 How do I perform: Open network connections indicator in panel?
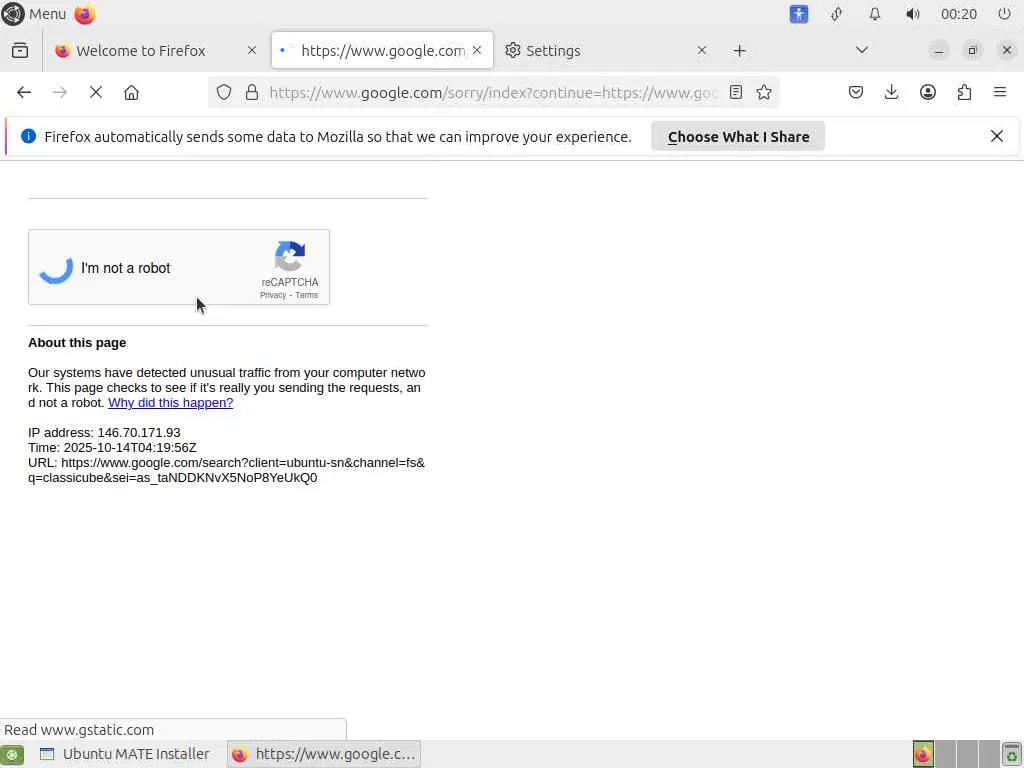[x=837, y=14]
